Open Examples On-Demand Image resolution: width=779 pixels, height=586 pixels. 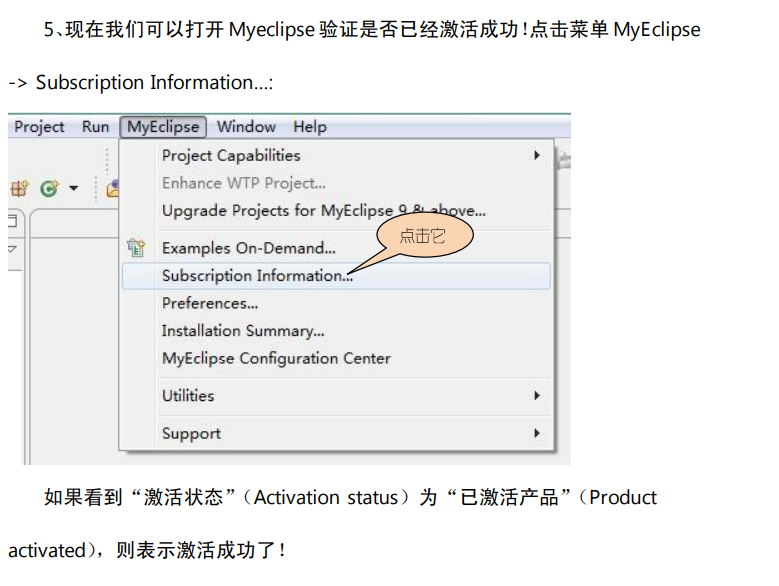point(336,248)
